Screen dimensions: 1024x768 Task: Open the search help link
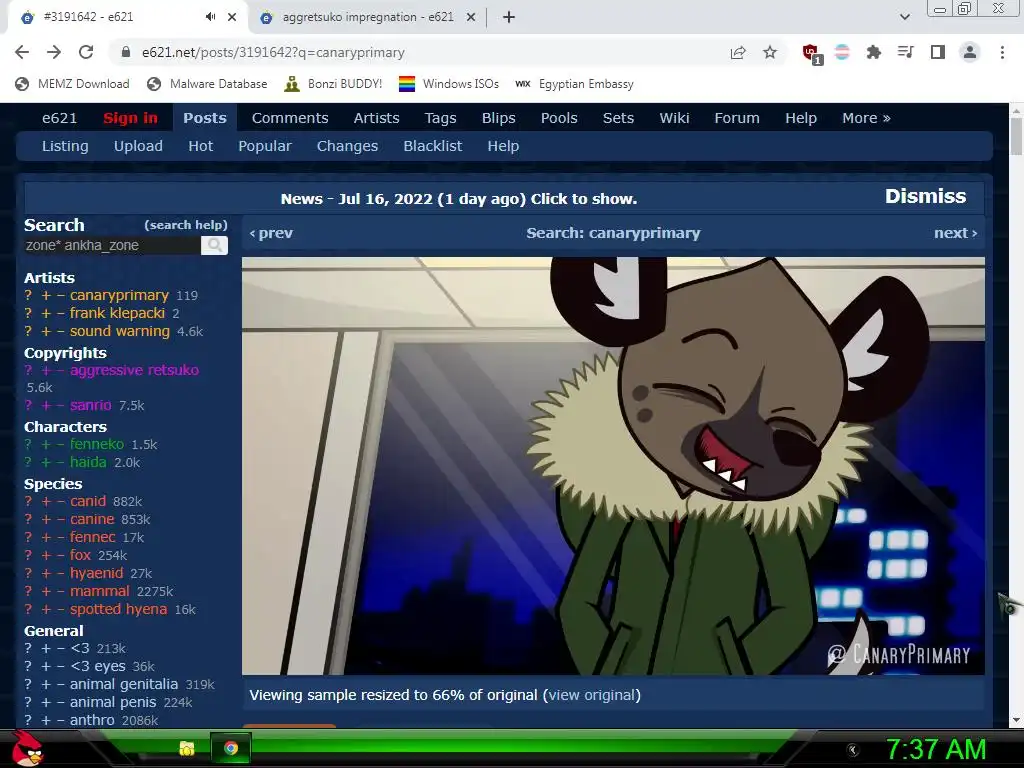(186, 225)
